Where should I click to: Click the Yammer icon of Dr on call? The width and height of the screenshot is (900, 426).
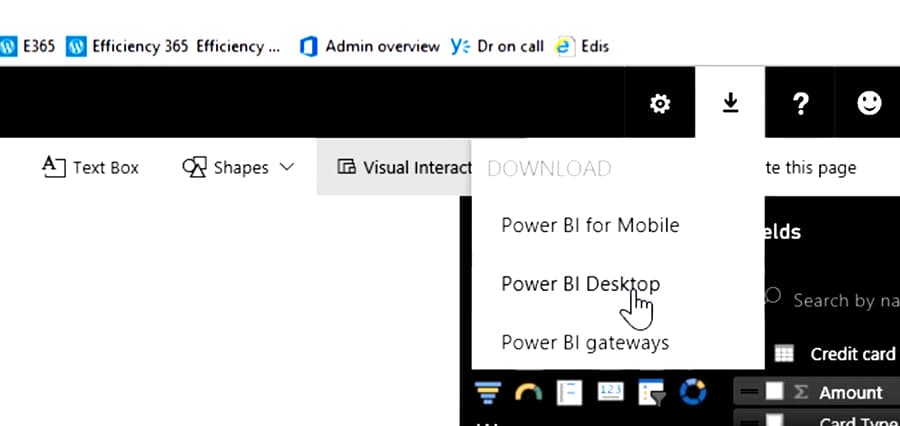(460, 47)
